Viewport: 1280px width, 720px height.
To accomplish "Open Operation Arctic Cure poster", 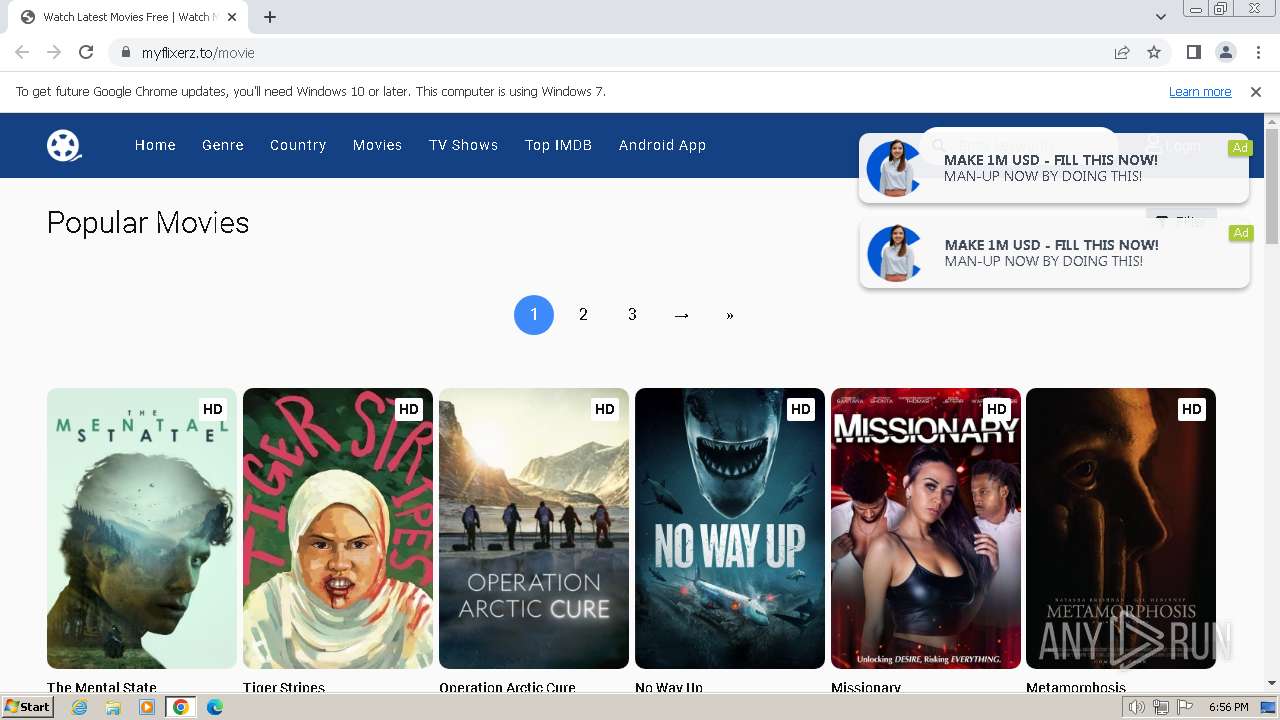I will click(x=534, y=528).
